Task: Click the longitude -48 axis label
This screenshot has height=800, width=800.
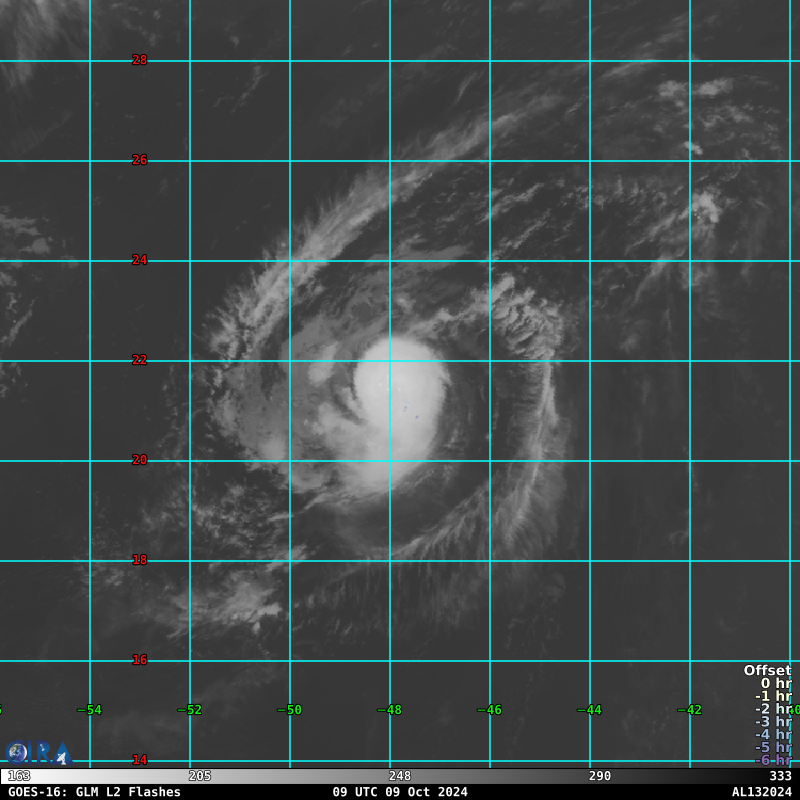Action: pos(389,710)
